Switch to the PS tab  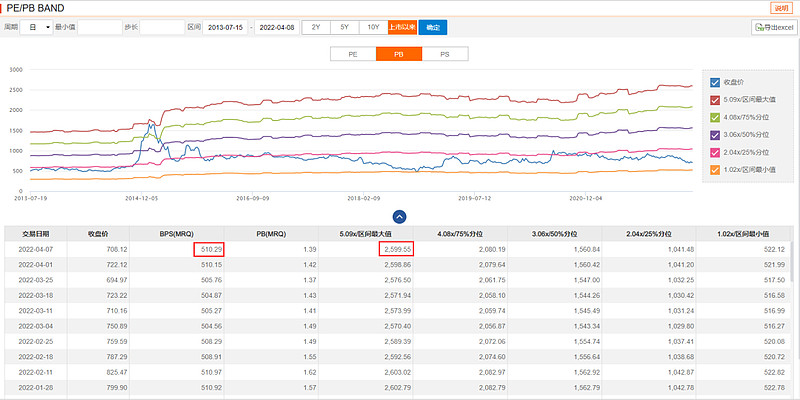point(444,54)
